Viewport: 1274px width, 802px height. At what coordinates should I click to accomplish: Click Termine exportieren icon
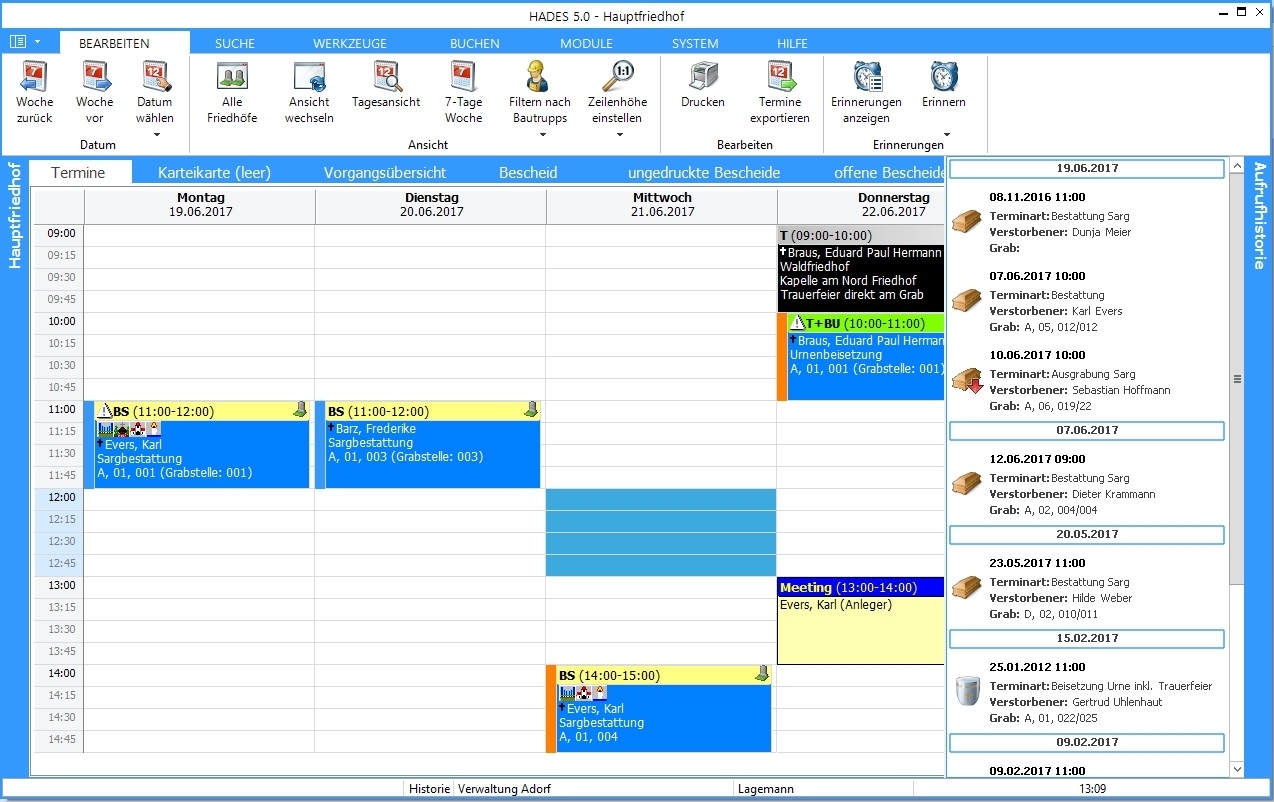(780, 77)
